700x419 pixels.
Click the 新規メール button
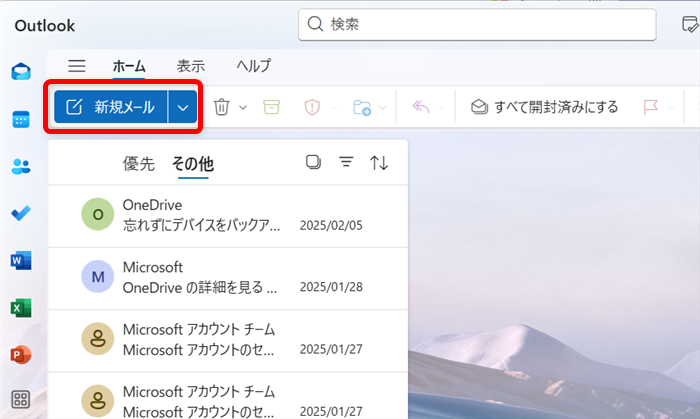coord(111,107)
